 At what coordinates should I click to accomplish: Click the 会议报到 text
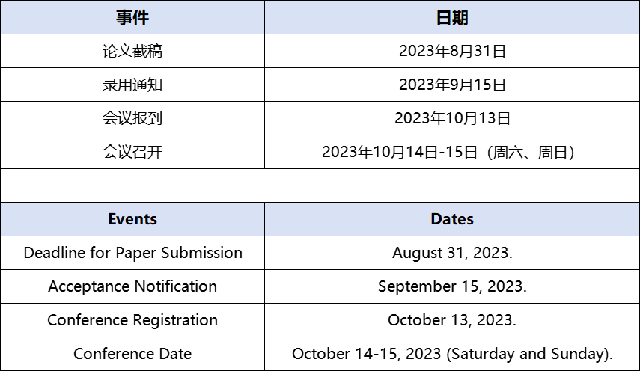pos(132,118)
